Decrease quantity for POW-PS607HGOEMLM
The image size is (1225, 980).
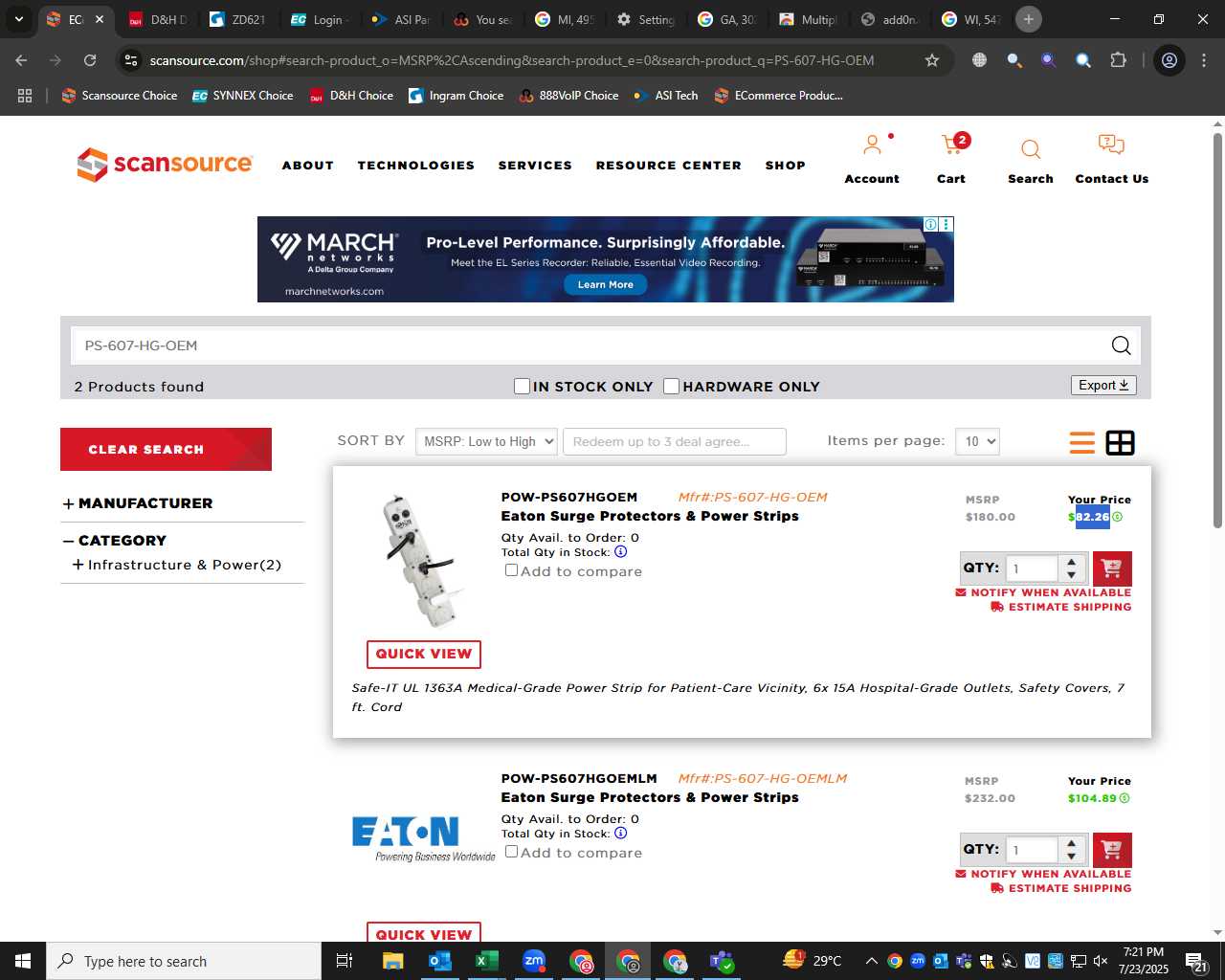(1072, 857)
